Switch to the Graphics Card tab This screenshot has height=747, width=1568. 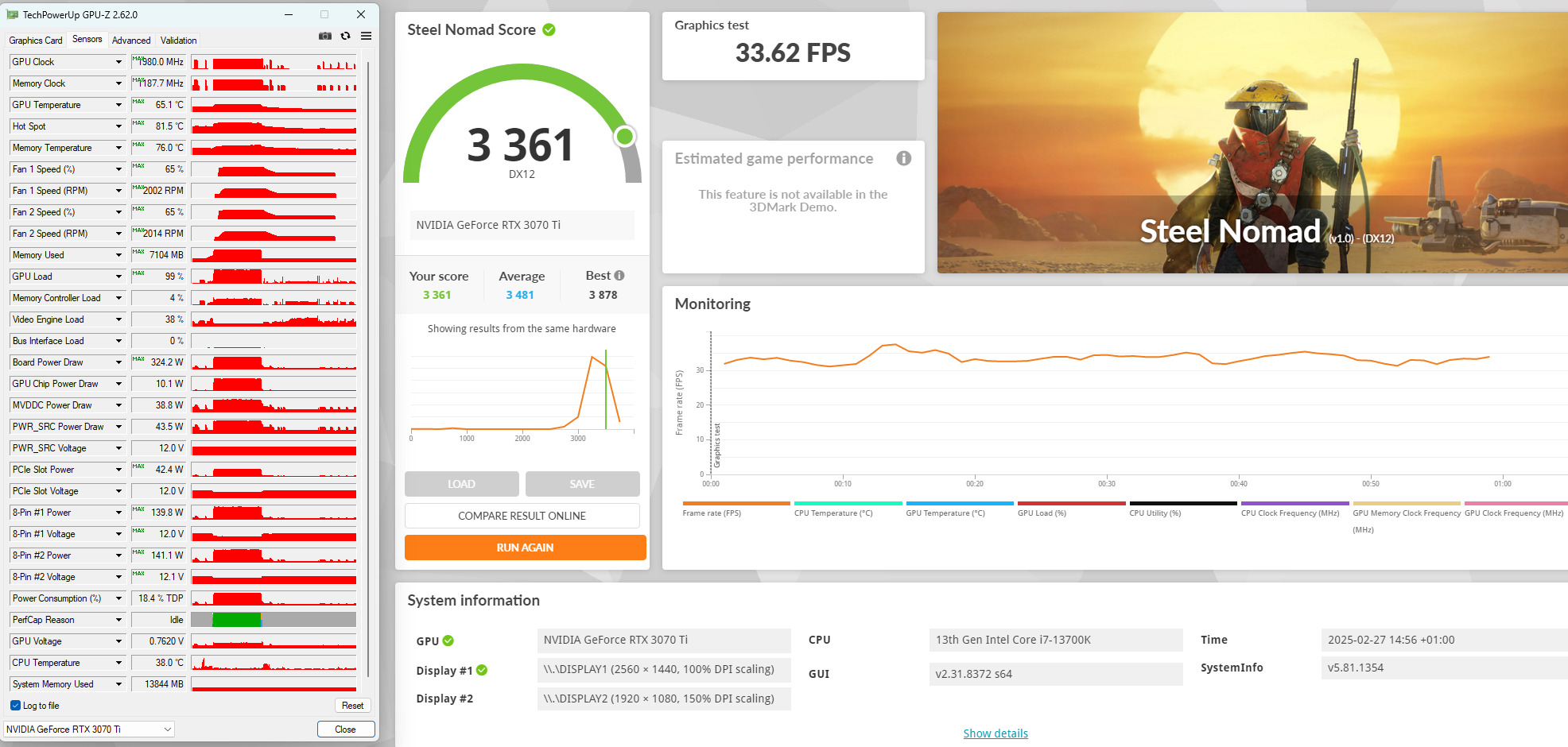coord(36,41)
